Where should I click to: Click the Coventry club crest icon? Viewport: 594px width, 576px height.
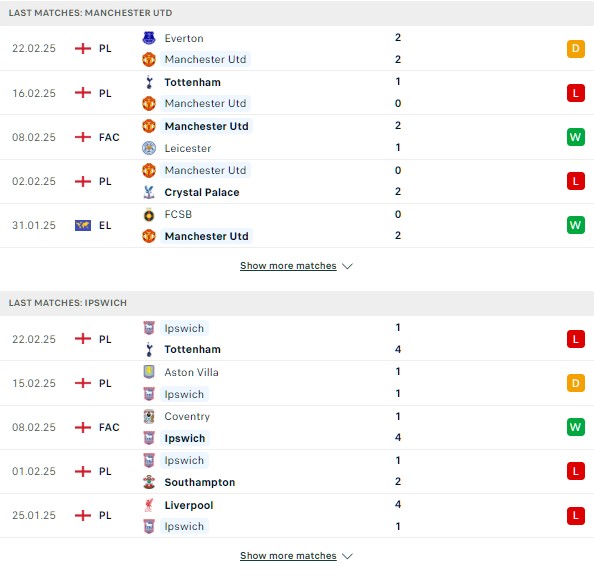(x=149, y=416)
